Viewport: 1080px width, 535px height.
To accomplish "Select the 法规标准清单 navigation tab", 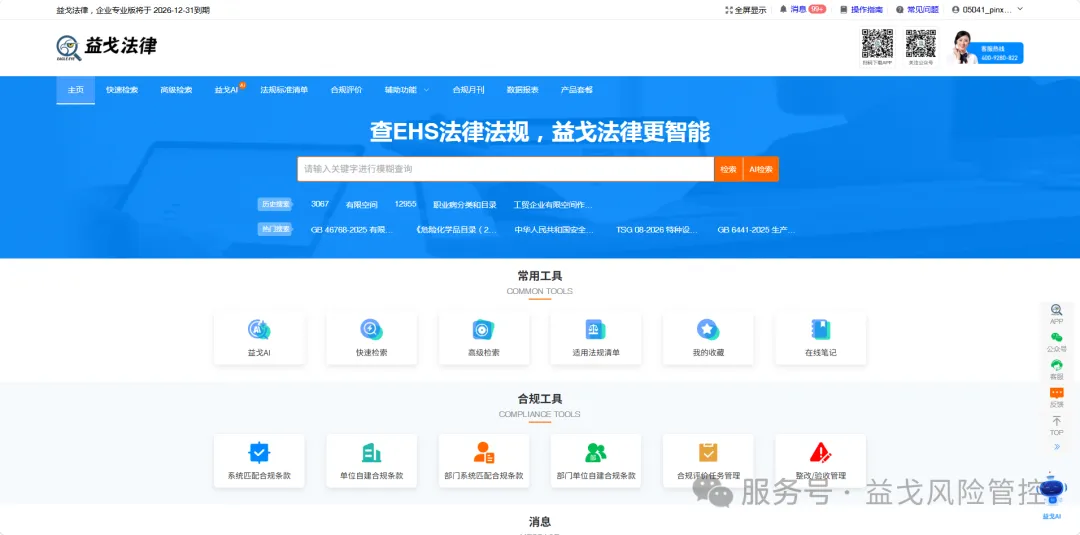I will point(284,90).
